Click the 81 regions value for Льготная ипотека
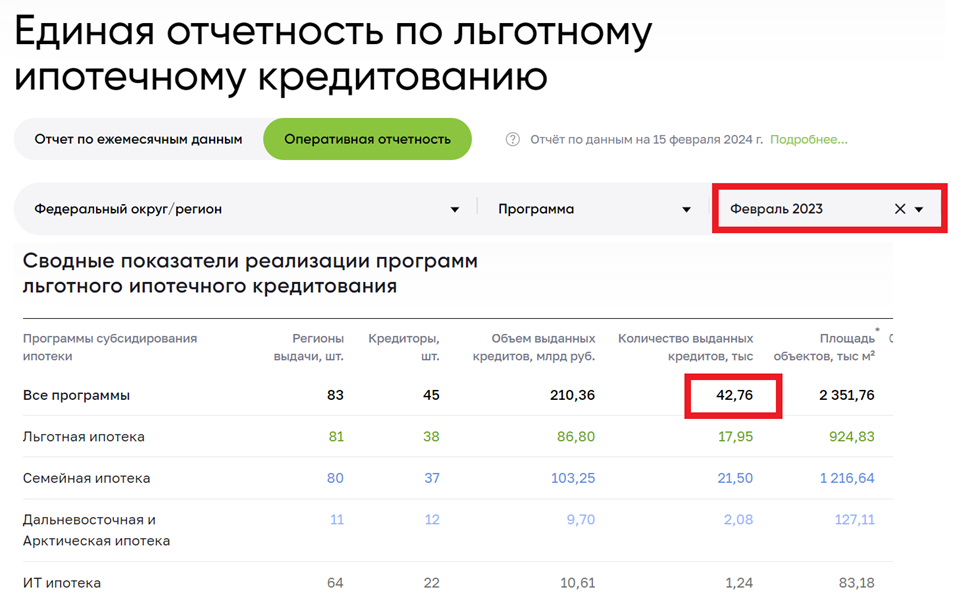The height and width of the screenshot is (608, 974). tap(337, 436)
